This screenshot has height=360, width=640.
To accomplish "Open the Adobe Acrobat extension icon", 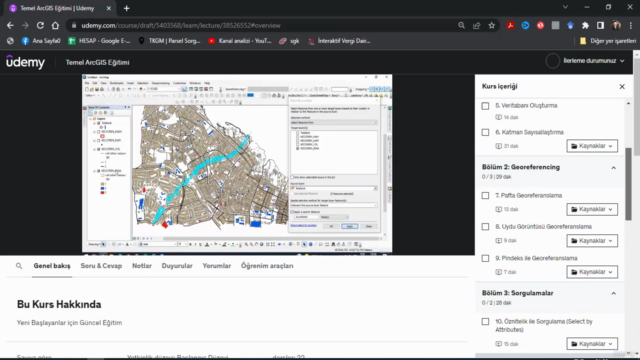I will [x=510, y=25].
